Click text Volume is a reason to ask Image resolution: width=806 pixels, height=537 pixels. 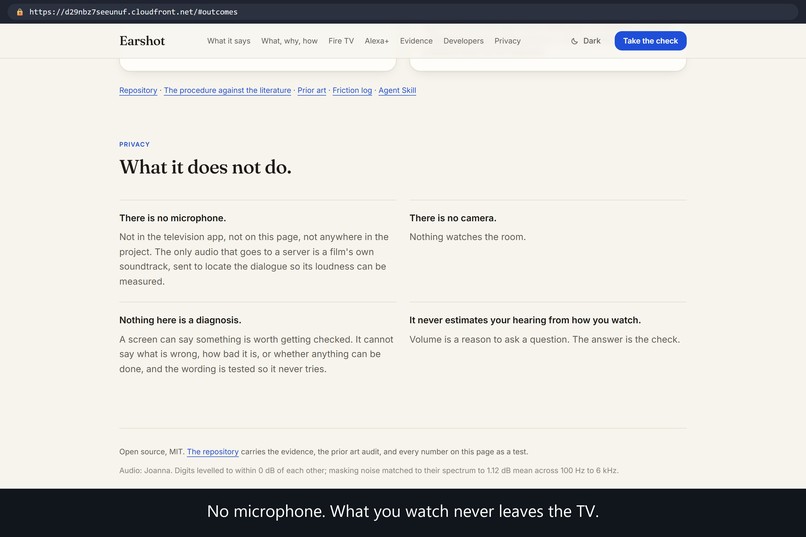click(544, 340)
